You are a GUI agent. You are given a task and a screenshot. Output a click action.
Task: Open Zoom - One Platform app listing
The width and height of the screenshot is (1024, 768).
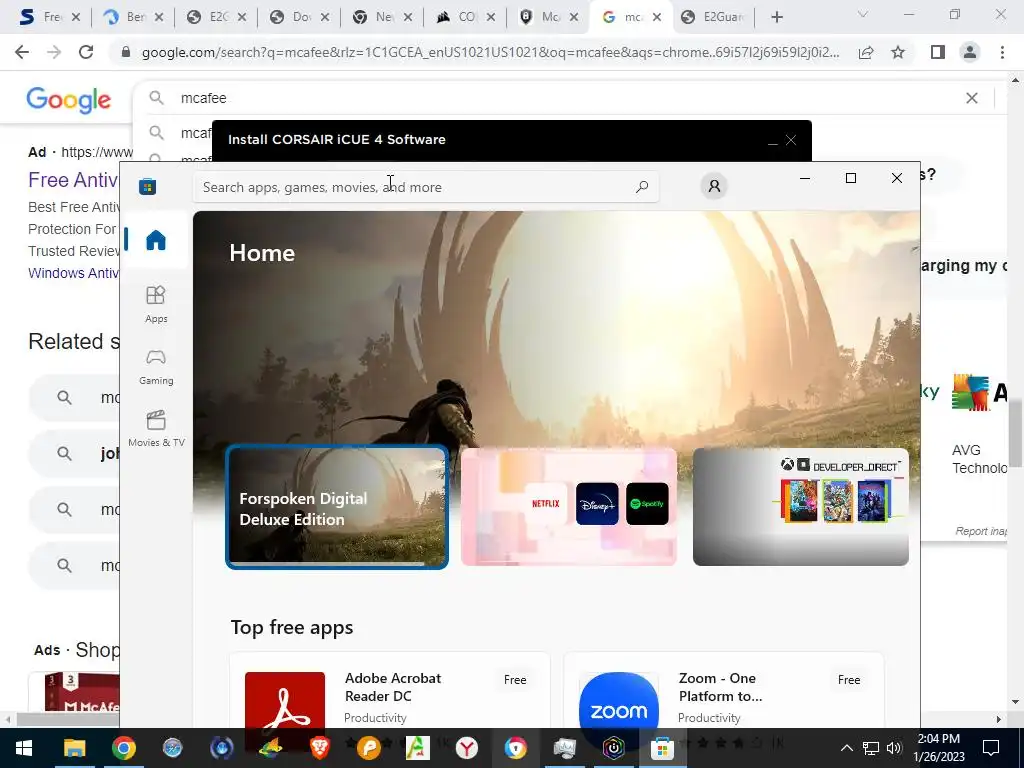pos(724,690)
